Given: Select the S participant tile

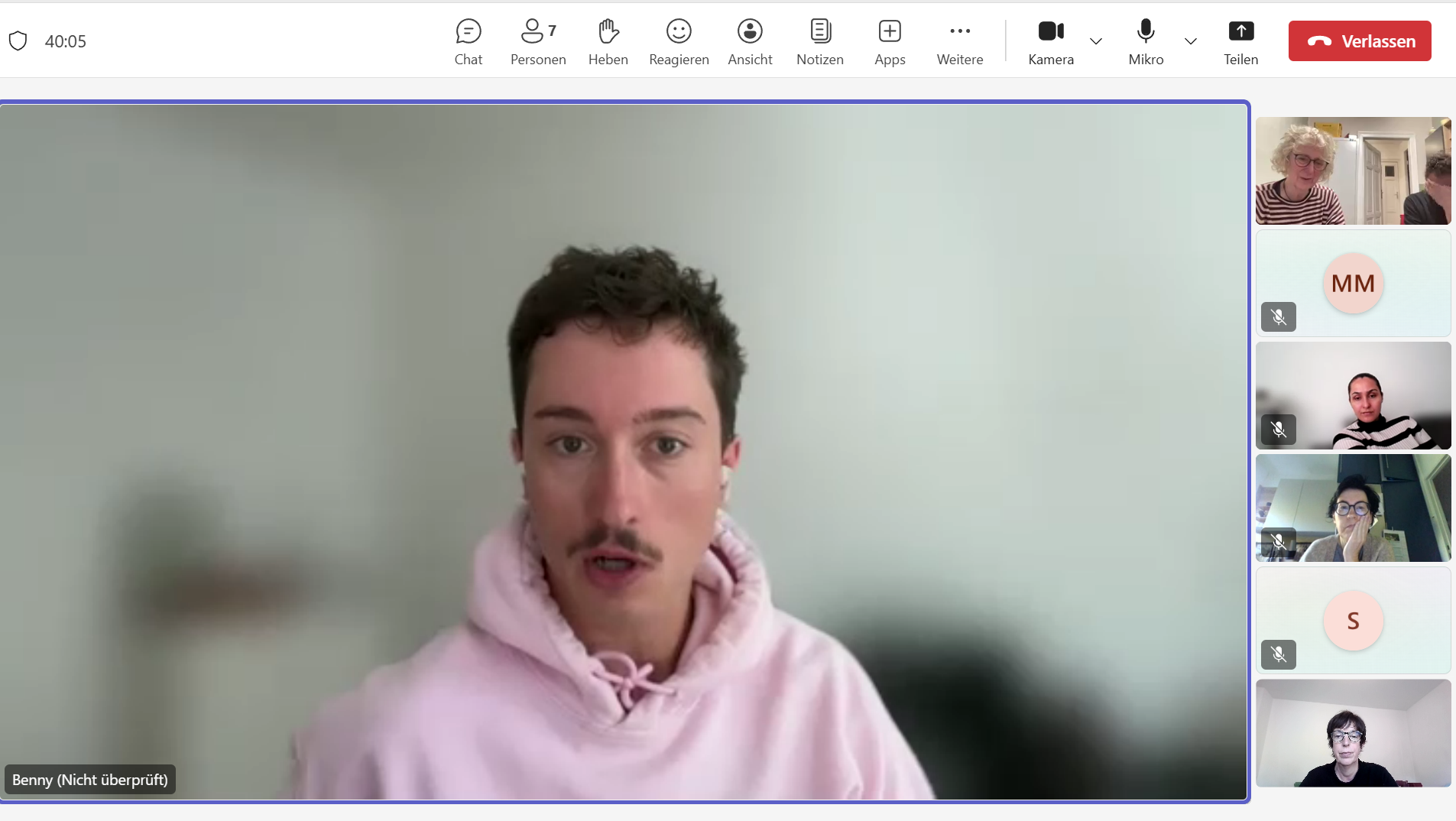Looking at the screenshot, I should click(1353, 621).
